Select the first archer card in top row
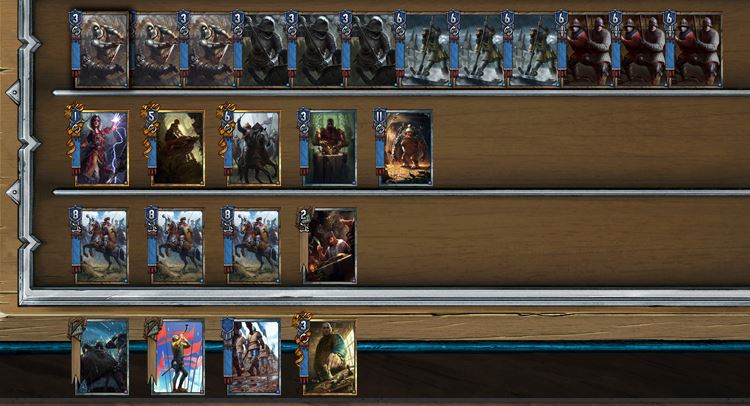750x406 pixels. (102, 50)
